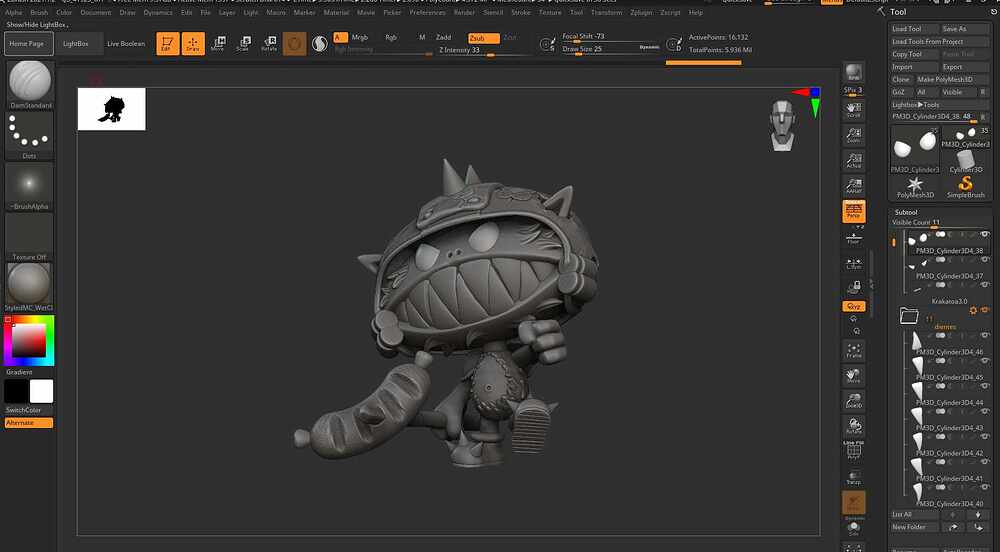This screenshot has height=552, width=1000.
Task: Click the Transp transparency icon
Action: [x=853, y=477]
